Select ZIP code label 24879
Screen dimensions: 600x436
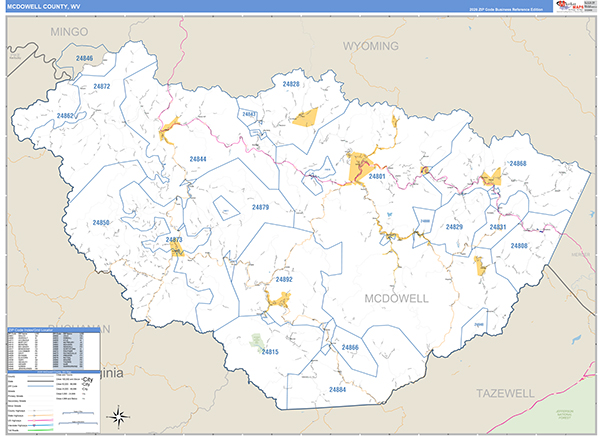pyautogui.click(x=260, y=207)
